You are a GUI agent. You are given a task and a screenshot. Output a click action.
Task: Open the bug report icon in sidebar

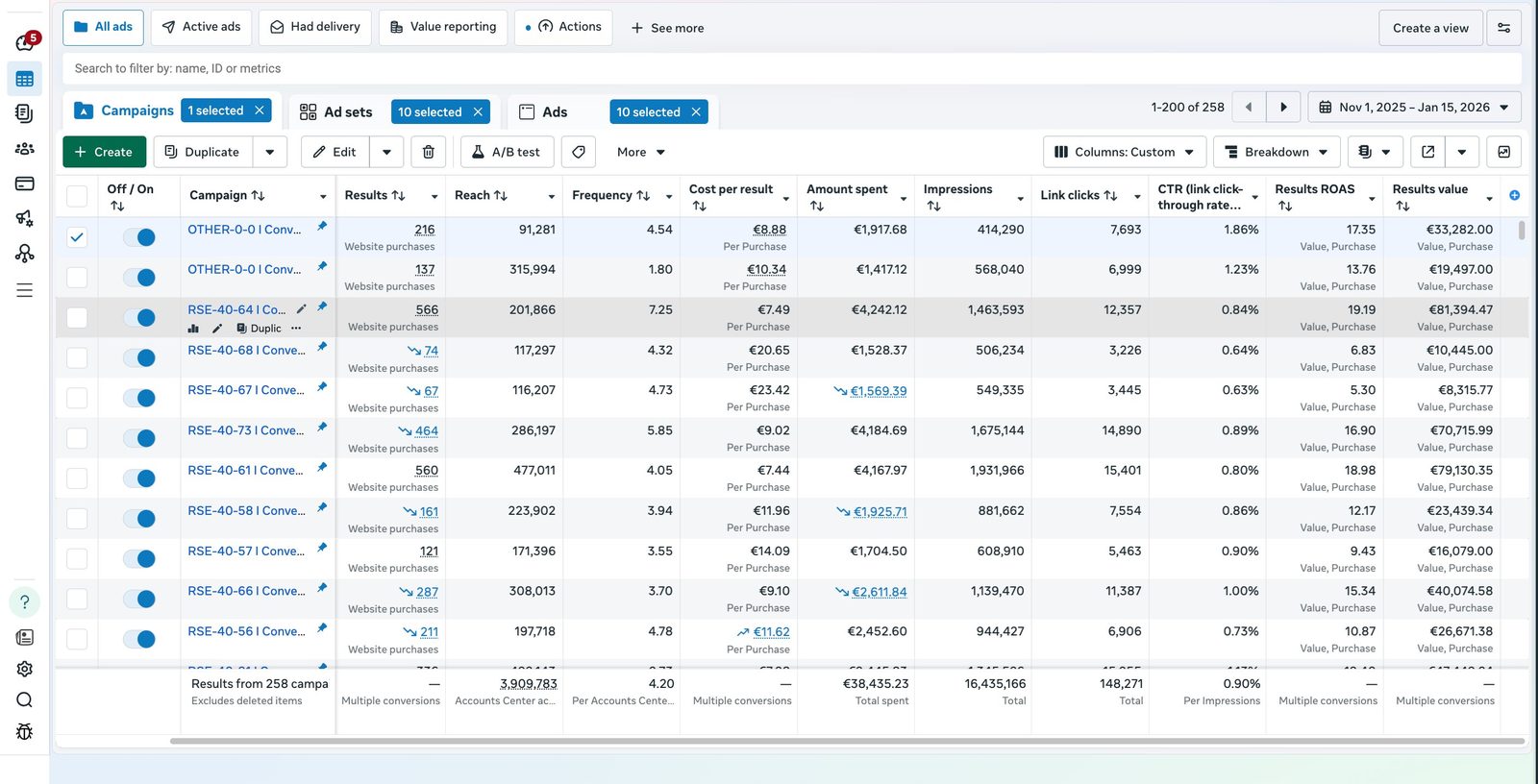point(25,731)
